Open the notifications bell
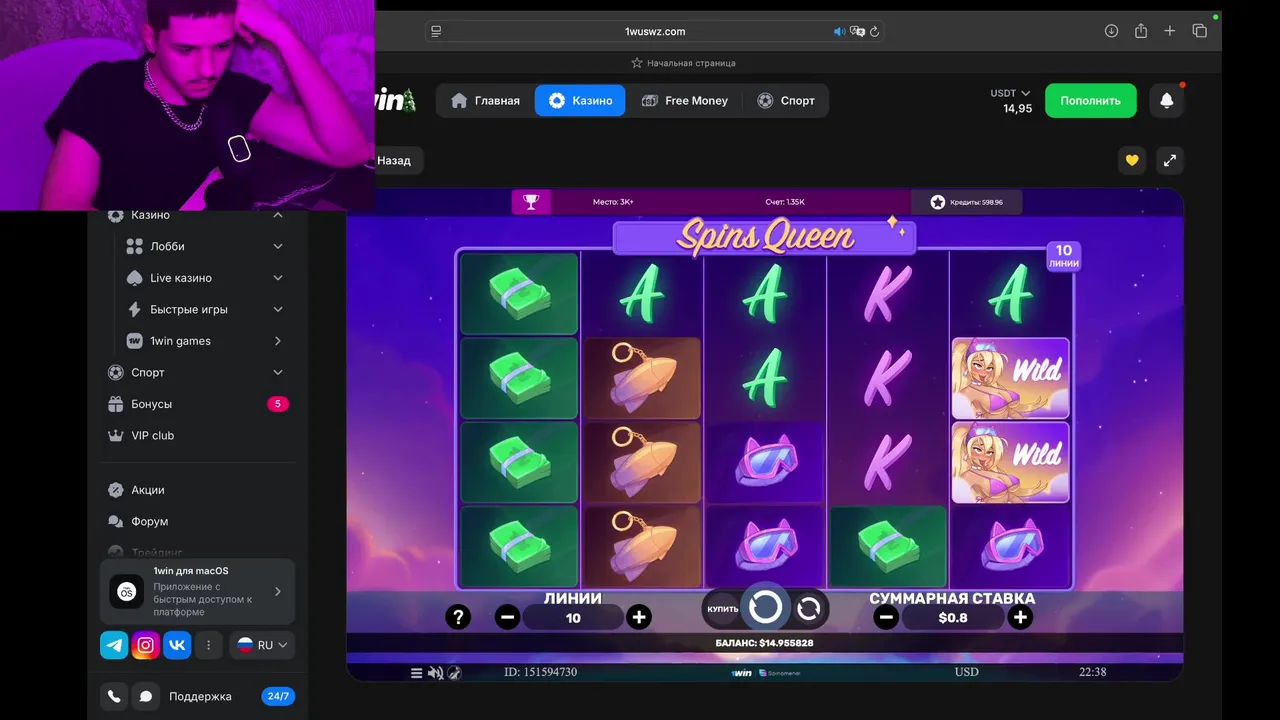The image size is (1280, 720). tap(1166, 101)
